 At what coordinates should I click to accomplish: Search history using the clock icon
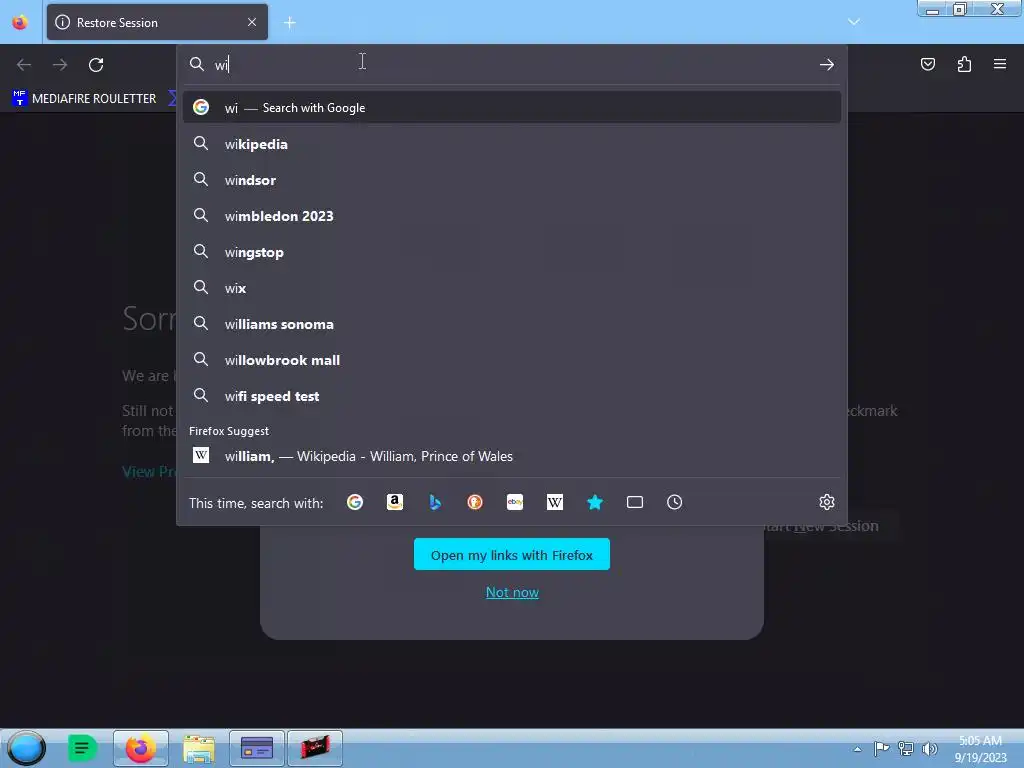(675, 502)
